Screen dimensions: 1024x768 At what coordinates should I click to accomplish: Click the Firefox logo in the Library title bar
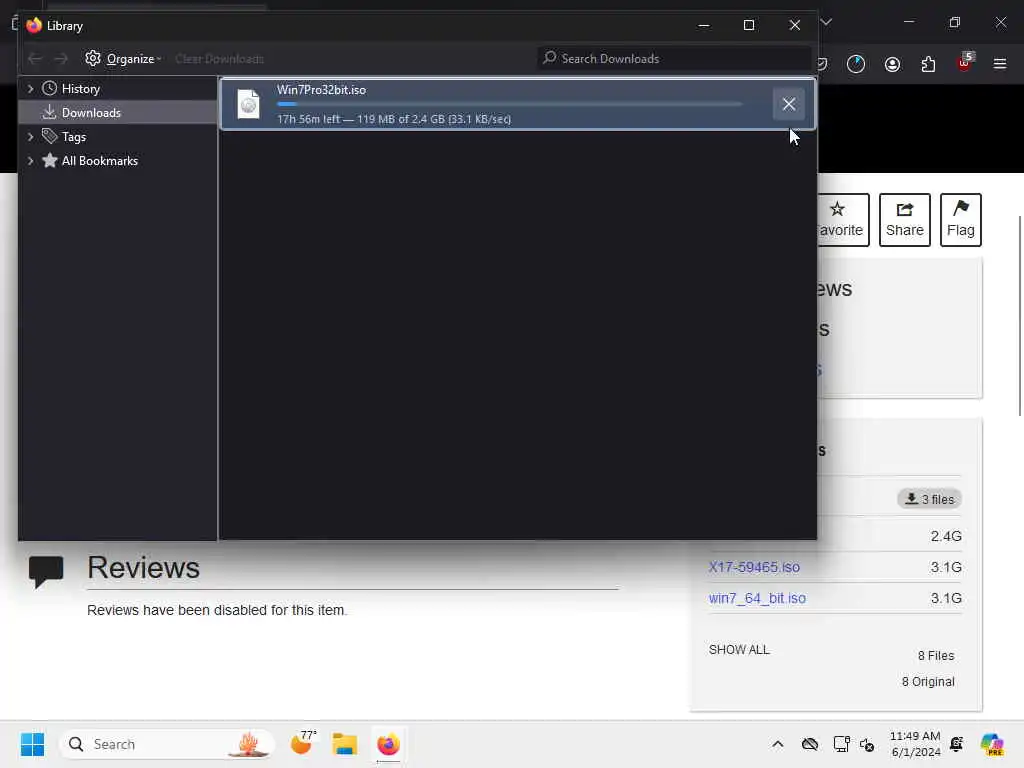point(34,25)
